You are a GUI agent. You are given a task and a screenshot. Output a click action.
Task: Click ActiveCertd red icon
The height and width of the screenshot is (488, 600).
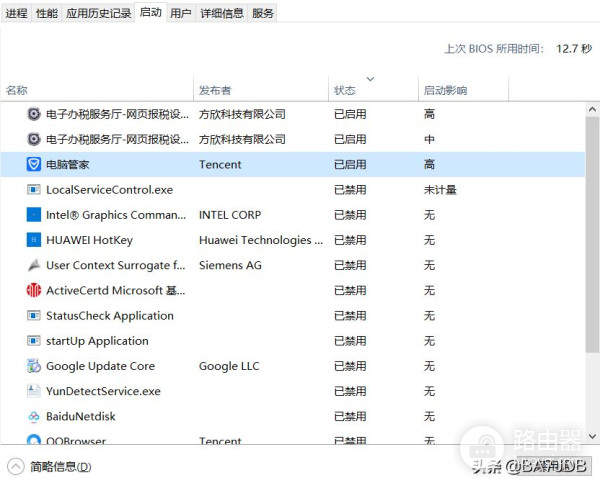34,290
